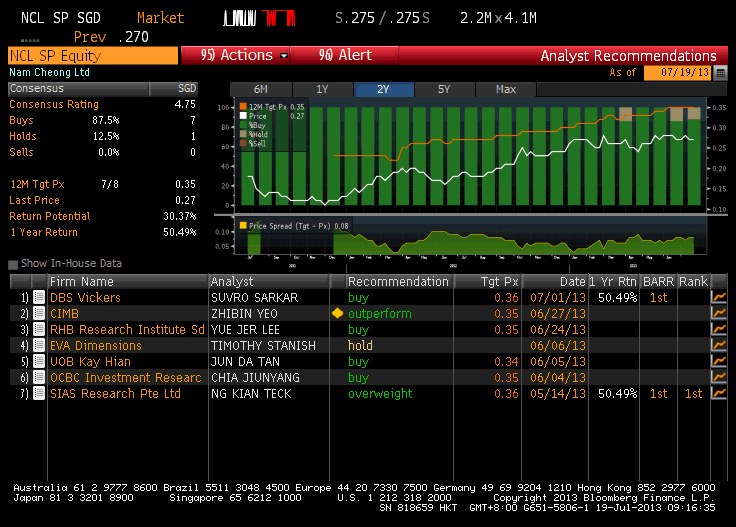Select the 2Y chart range tab

coord(383,89)
